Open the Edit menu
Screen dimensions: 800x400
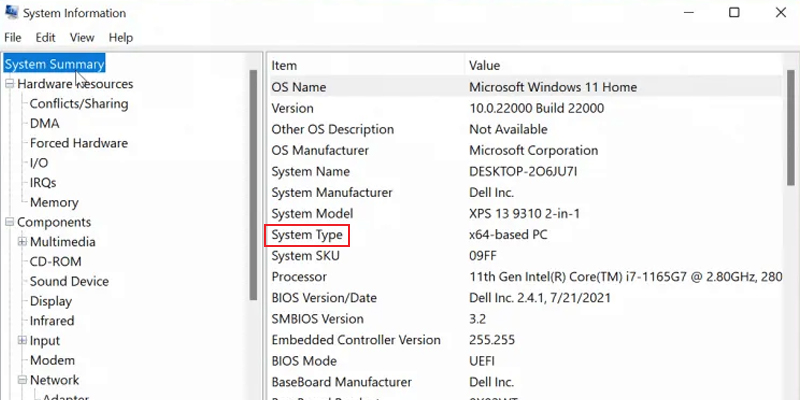pyautogui.click(x=45, y=38)
